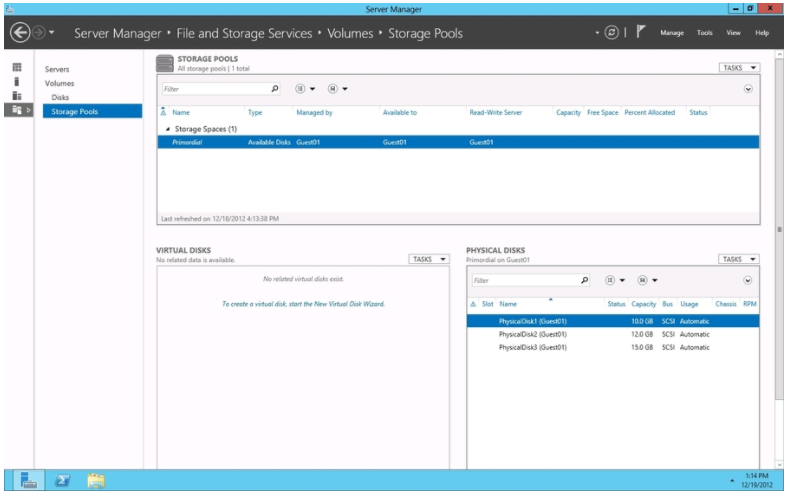Open Storage Pools list options dropdown
788x494 pixels.
pos(305,89)
